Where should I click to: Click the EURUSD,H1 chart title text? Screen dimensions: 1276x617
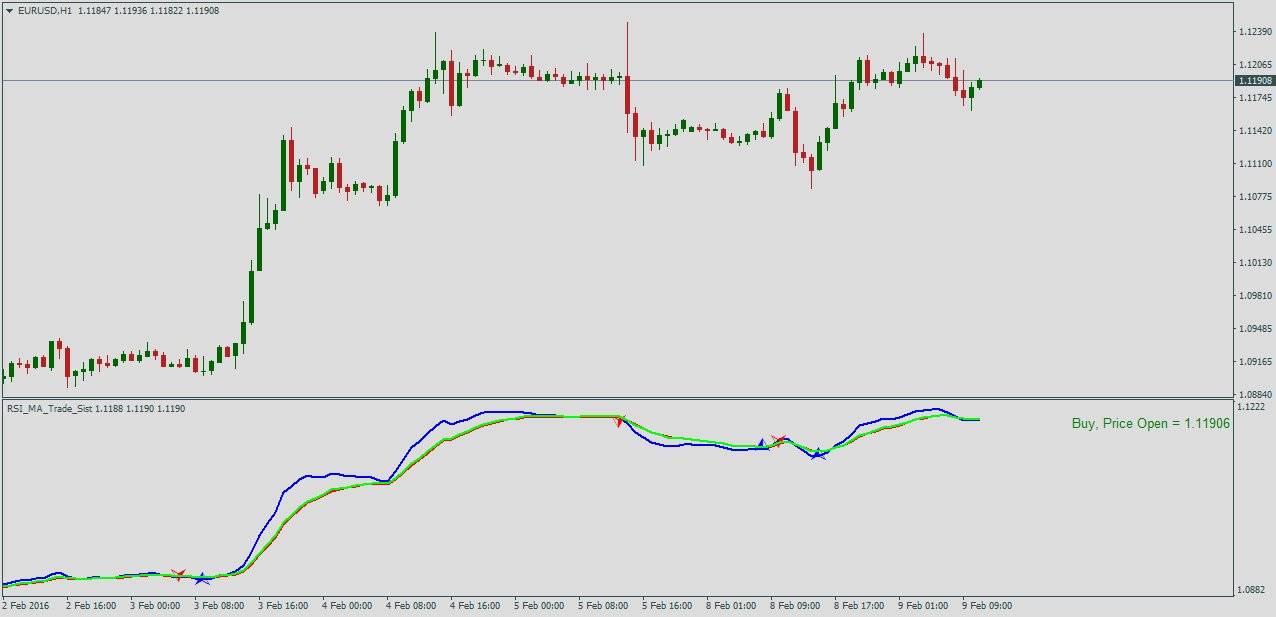(x=45, y=10)
